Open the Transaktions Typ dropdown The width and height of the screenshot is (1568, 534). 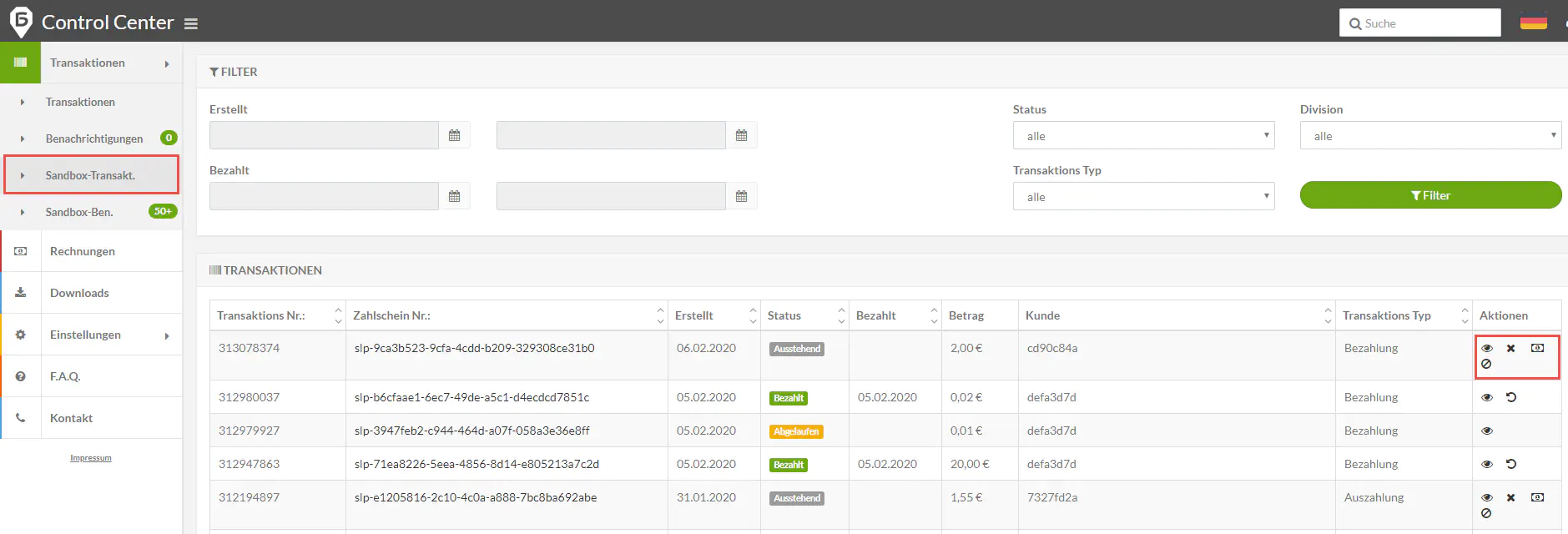(x=1143, y=197)
